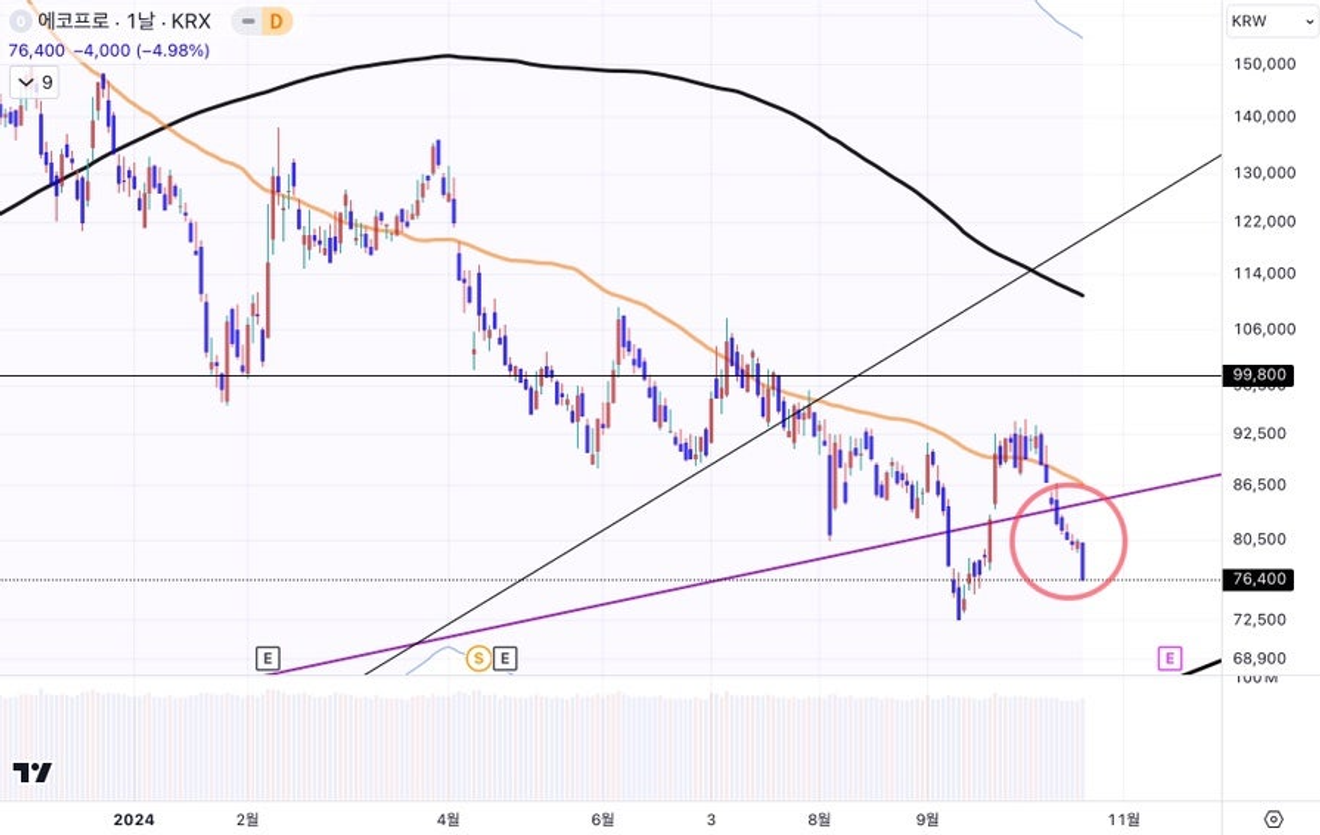Click the 99,800 horizontal line price label
This screenshot has width=1320, height=835.
pos(1258,376)
